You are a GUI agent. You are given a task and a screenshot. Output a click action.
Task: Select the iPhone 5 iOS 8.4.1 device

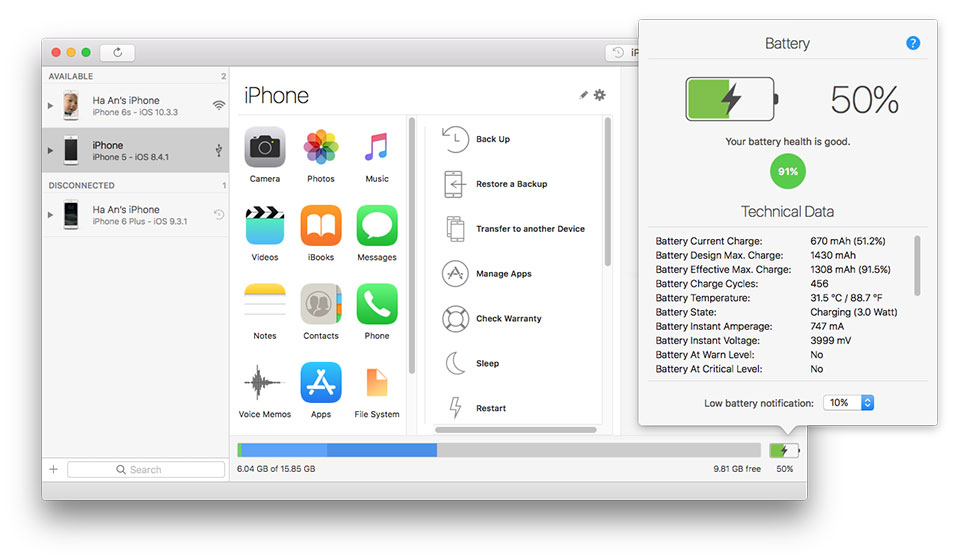coord(135,150)
